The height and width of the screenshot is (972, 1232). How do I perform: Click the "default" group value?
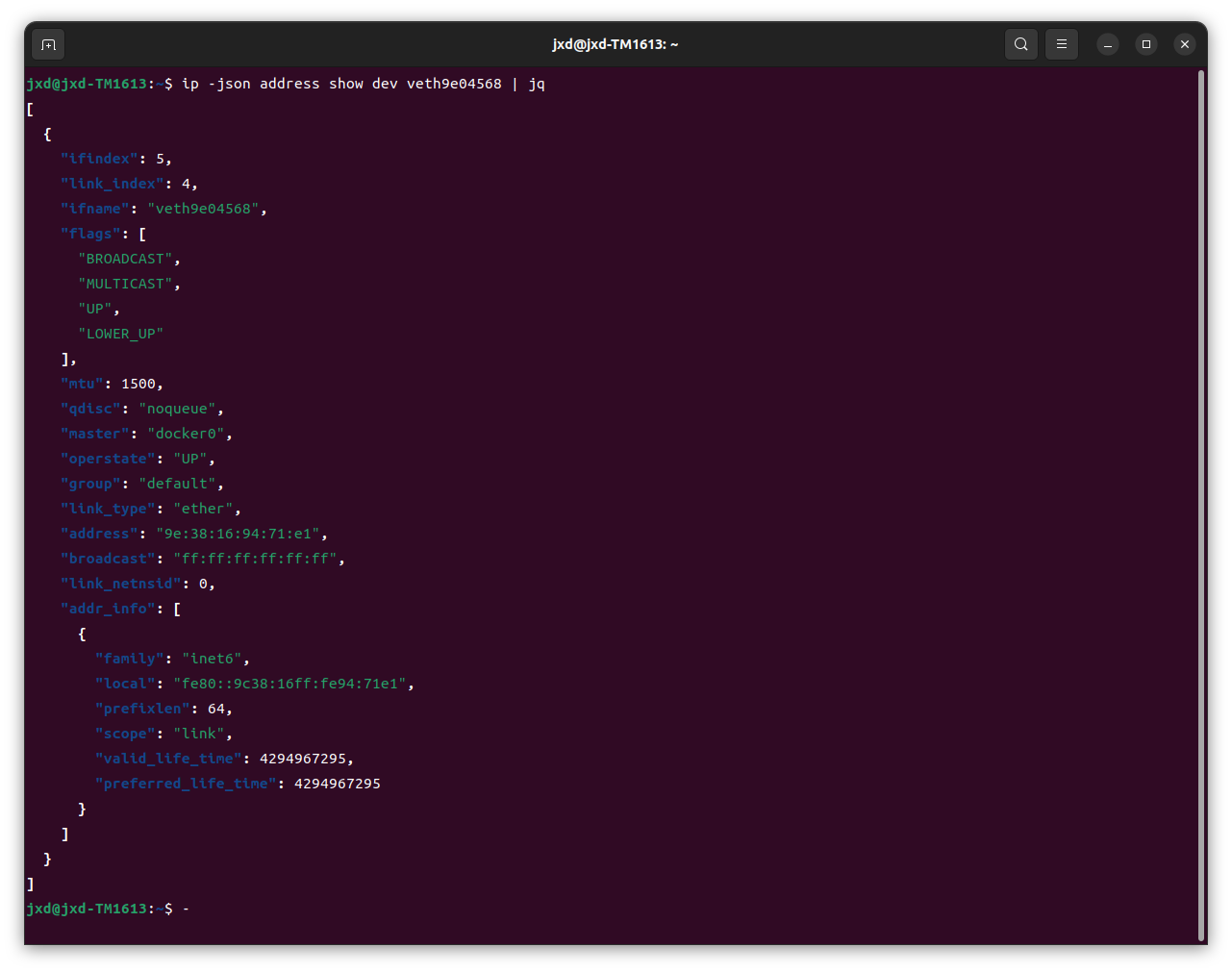177,484
